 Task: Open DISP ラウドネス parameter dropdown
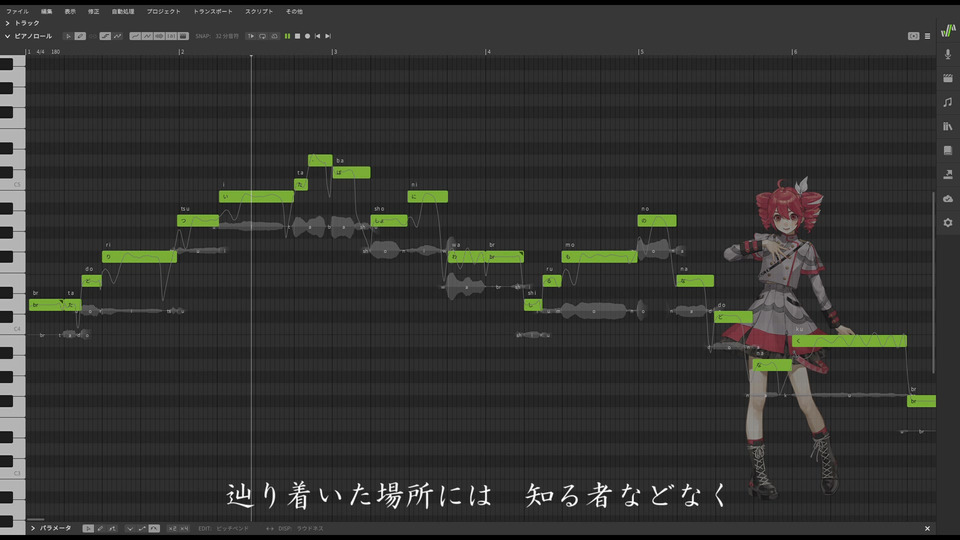click(x=310, y=528)
